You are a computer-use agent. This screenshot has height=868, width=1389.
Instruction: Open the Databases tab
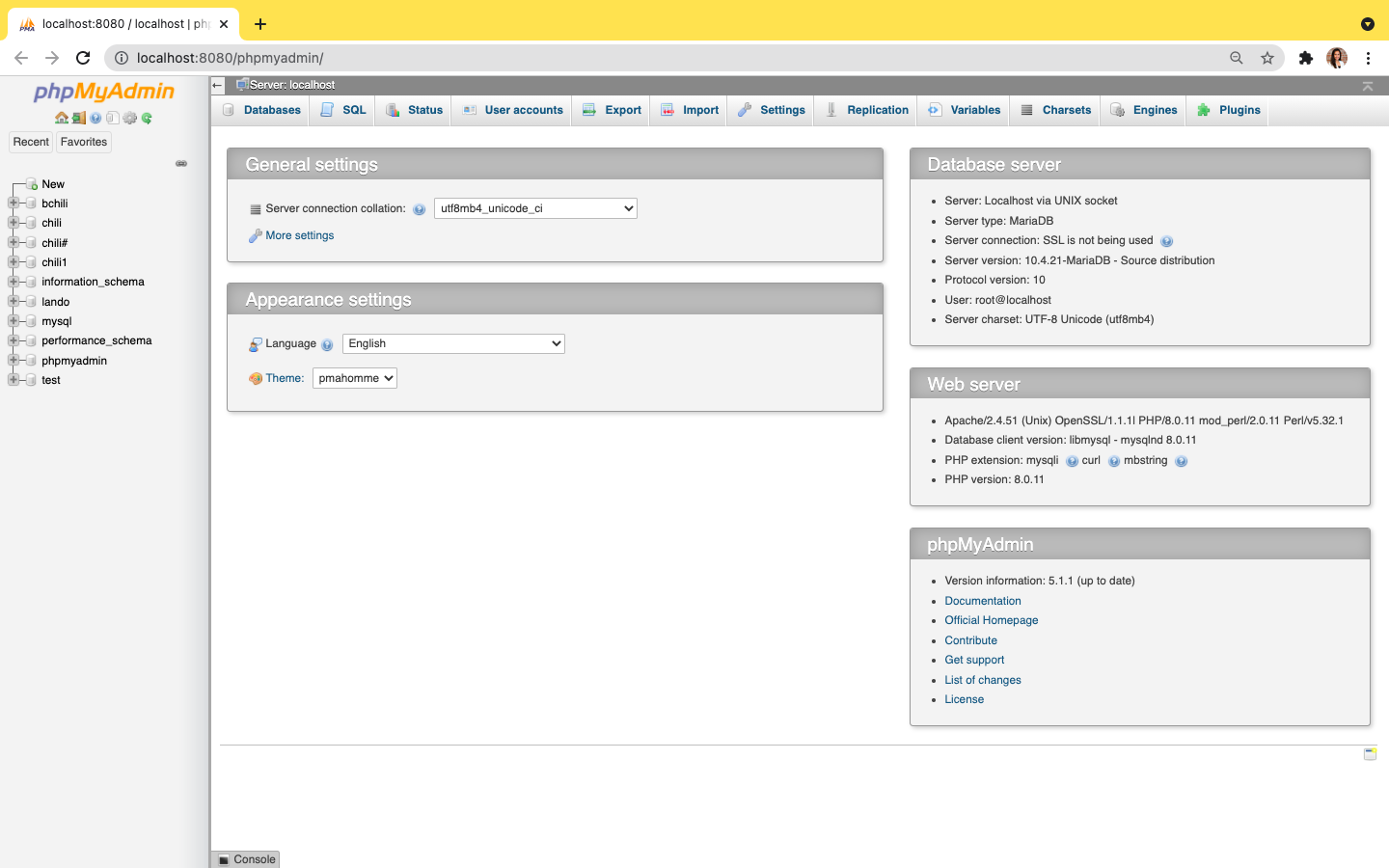[x=261, y=110]
